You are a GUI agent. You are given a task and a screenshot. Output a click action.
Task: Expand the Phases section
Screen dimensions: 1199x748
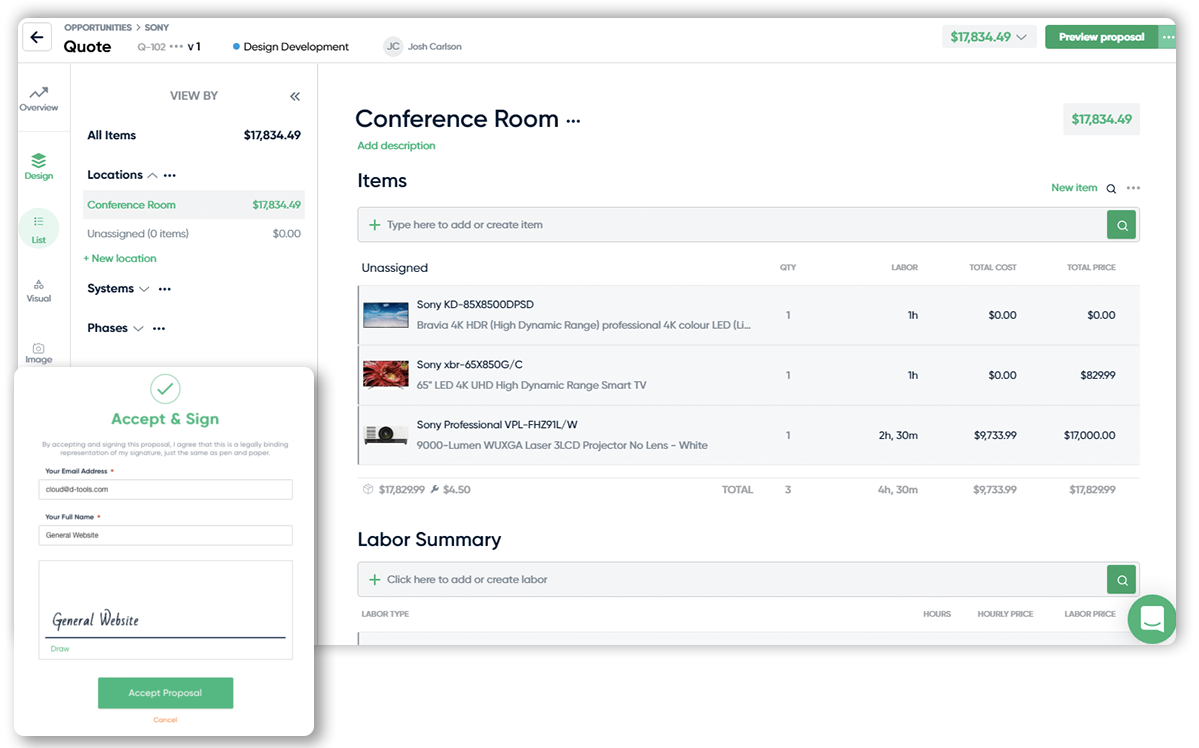pyautogui.click(x=138, y=328)
